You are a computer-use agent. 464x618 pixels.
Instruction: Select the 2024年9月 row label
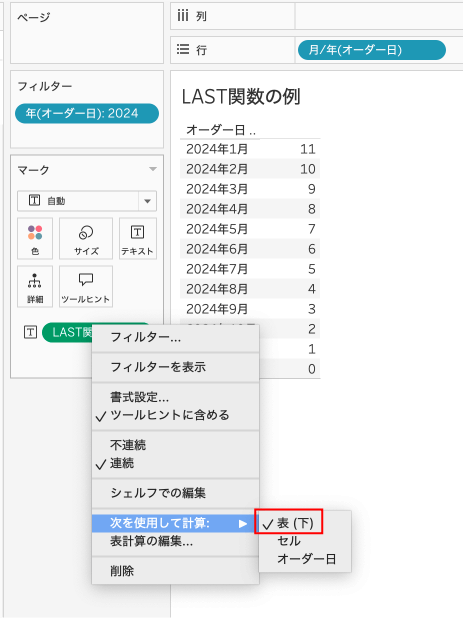tap(217, 309)
